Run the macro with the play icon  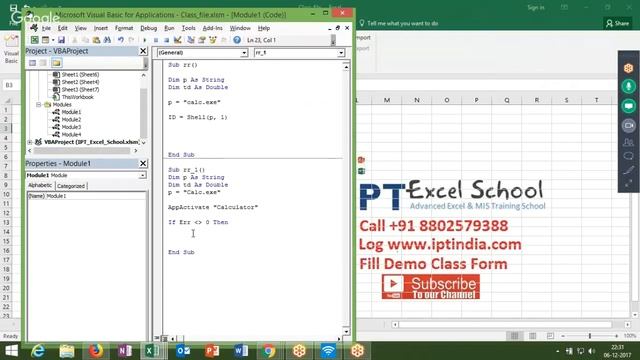click(144, 40)
